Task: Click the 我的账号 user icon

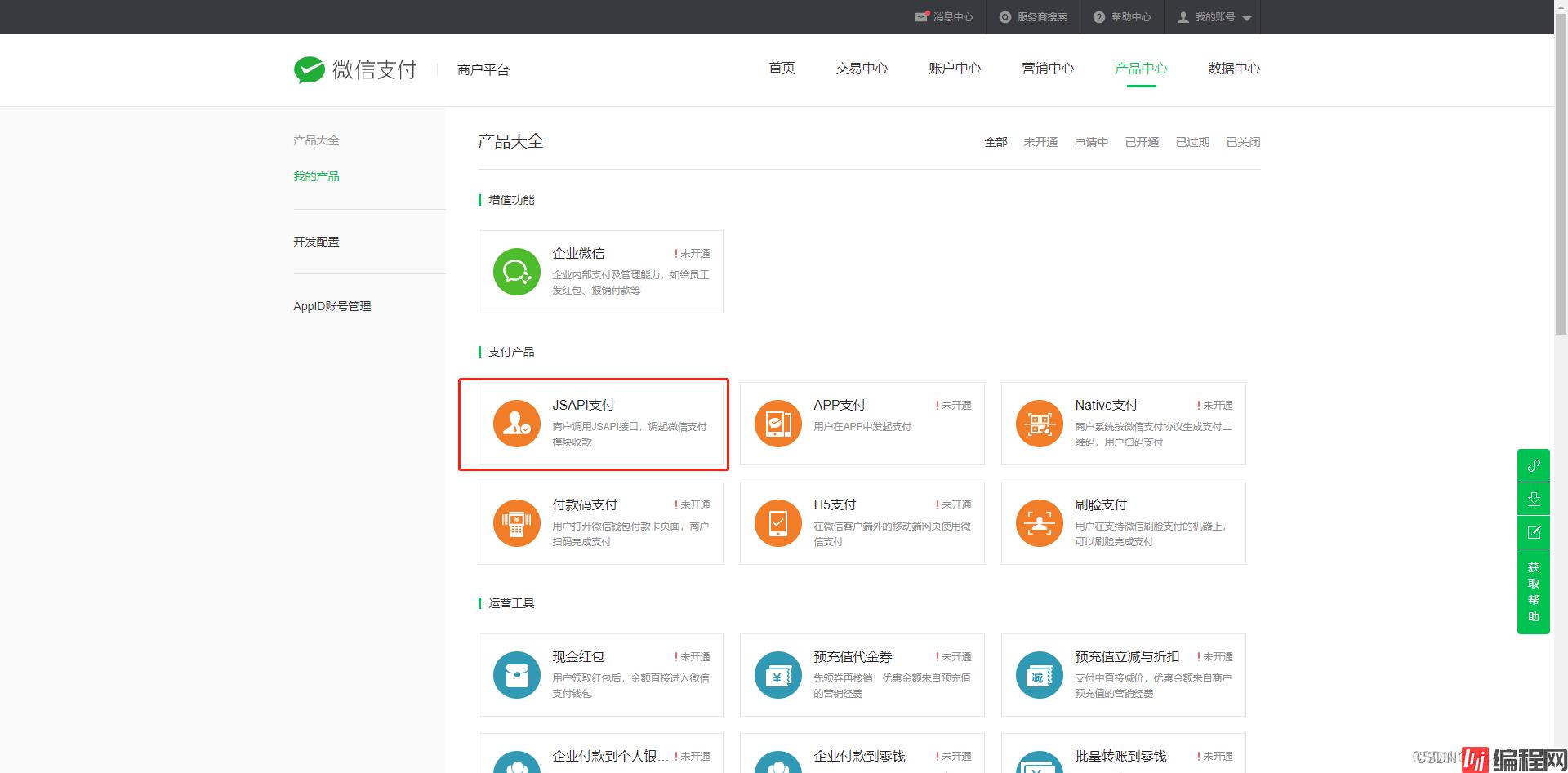Action: 1183,17
